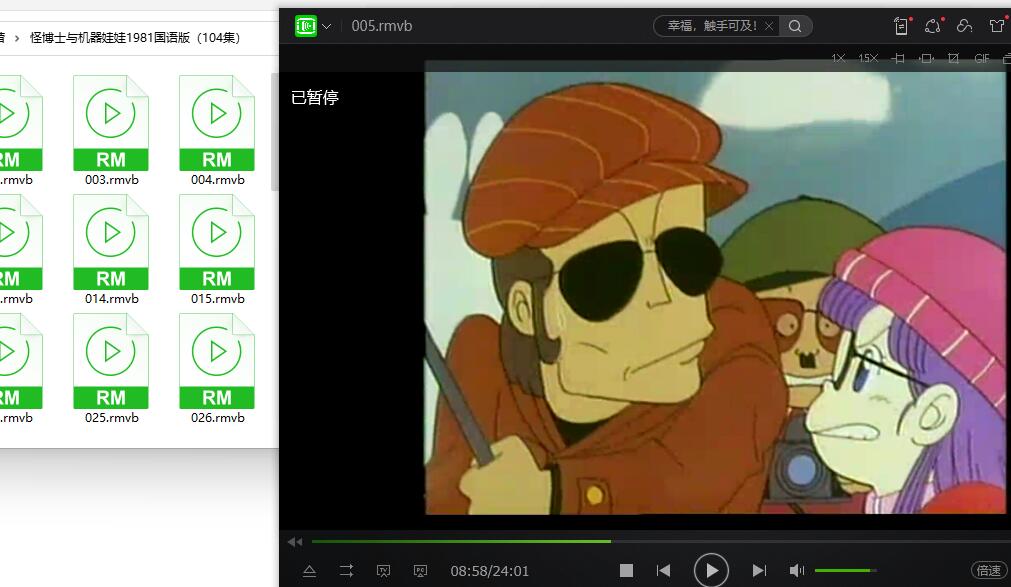Clear the search box with the X

(x=768, y=26)
